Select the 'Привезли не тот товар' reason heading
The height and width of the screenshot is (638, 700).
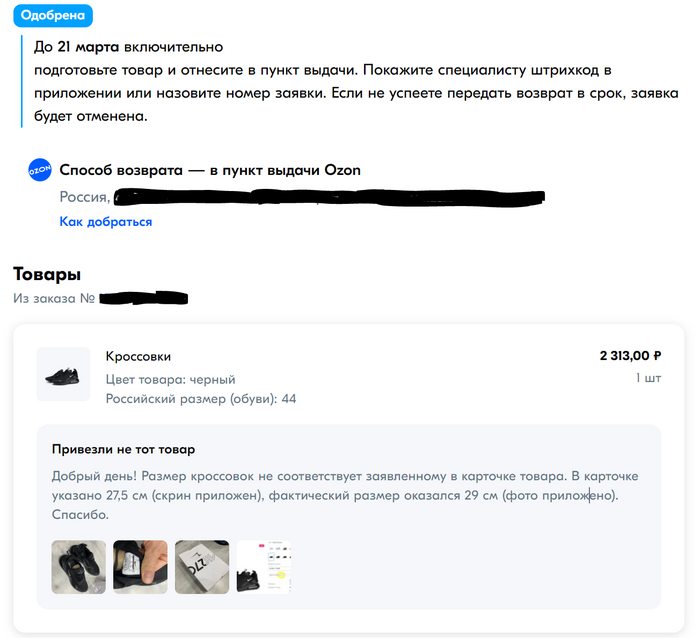pyautogui.click(x=123, y=449)
